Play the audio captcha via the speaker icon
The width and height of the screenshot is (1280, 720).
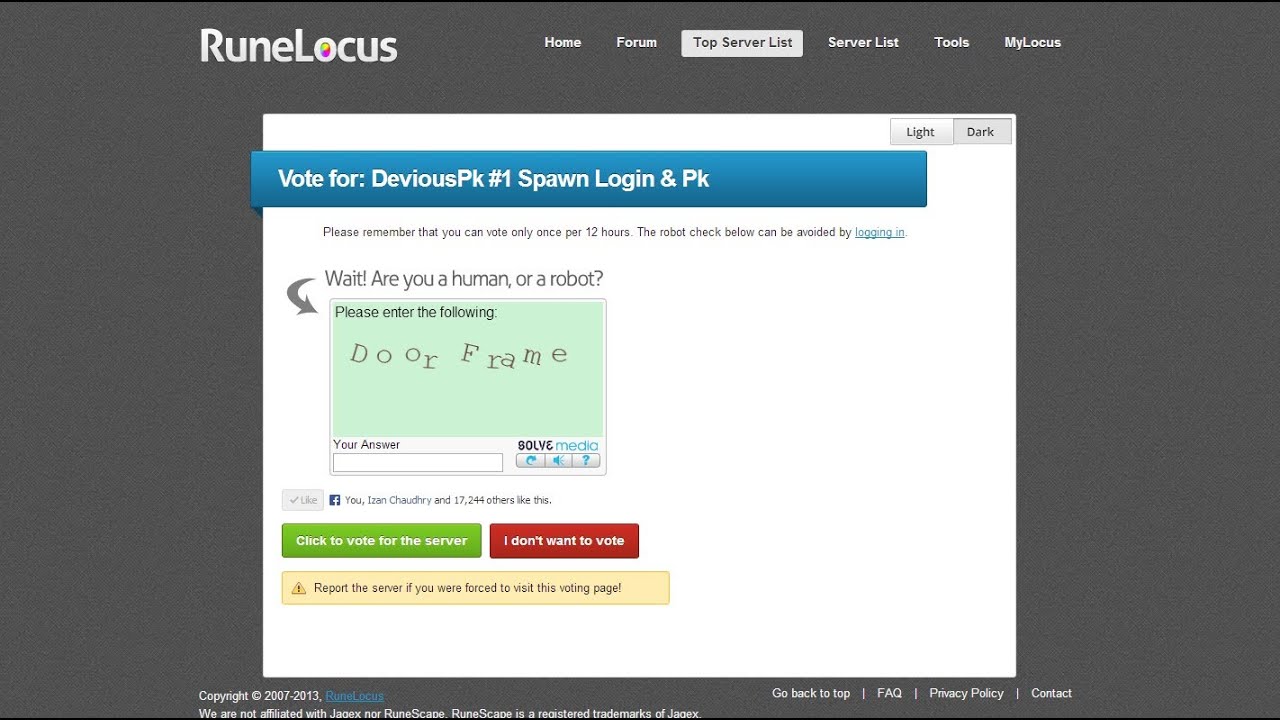[558, 461]
